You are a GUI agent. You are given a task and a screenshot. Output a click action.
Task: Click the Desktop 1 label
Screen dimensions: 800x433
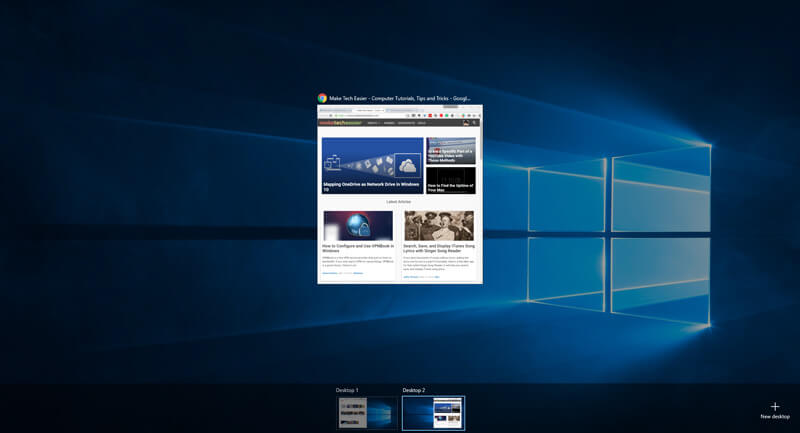pyautogui.click(x=347, y=390)
